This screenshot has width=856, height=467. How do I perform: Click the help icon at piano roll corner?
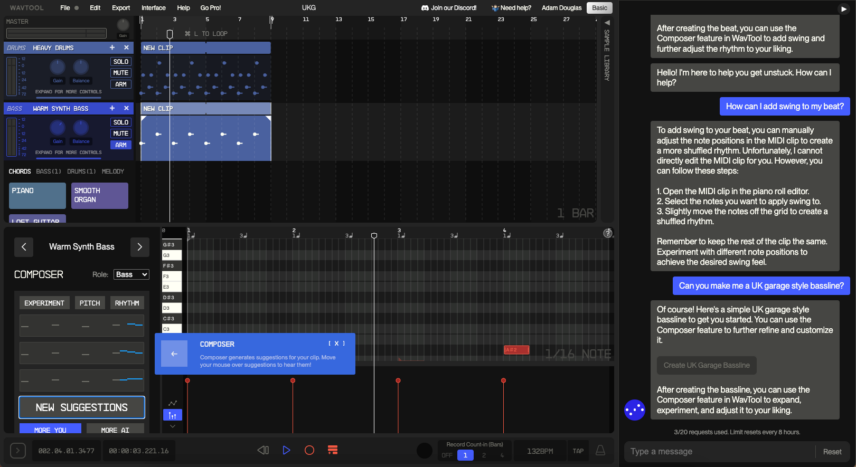click(x=607, y=233)
